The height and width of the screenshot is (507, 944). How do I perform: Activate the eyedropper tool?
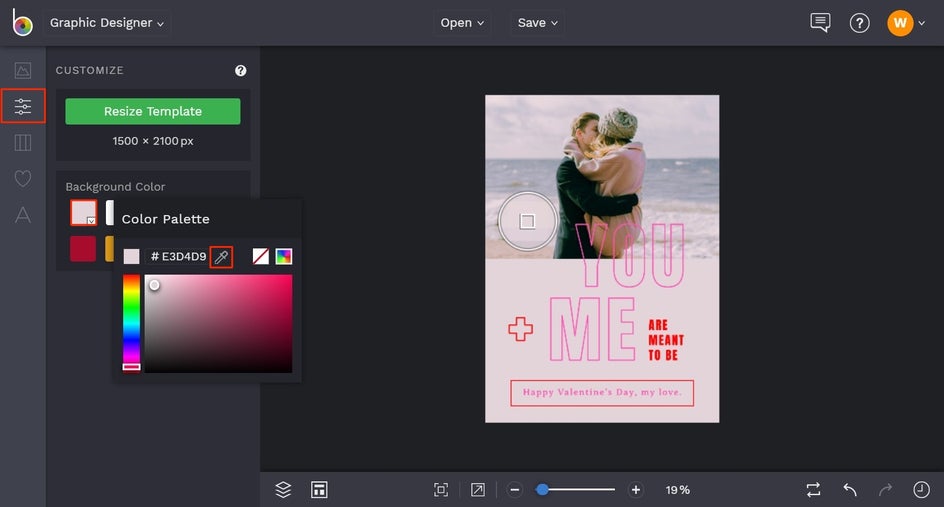coord(222,257)
